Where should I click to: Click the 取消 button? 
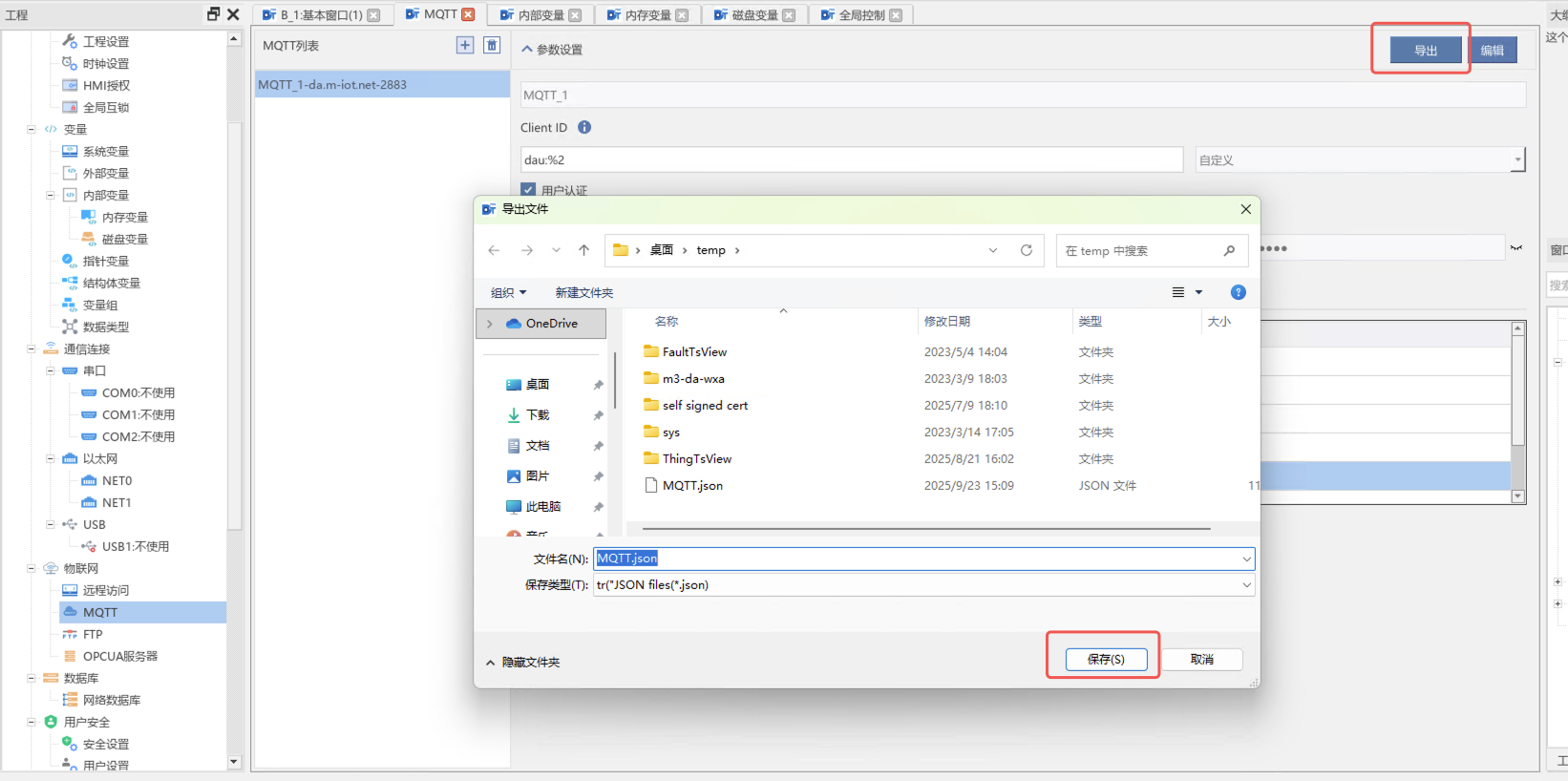[1201, 659]
